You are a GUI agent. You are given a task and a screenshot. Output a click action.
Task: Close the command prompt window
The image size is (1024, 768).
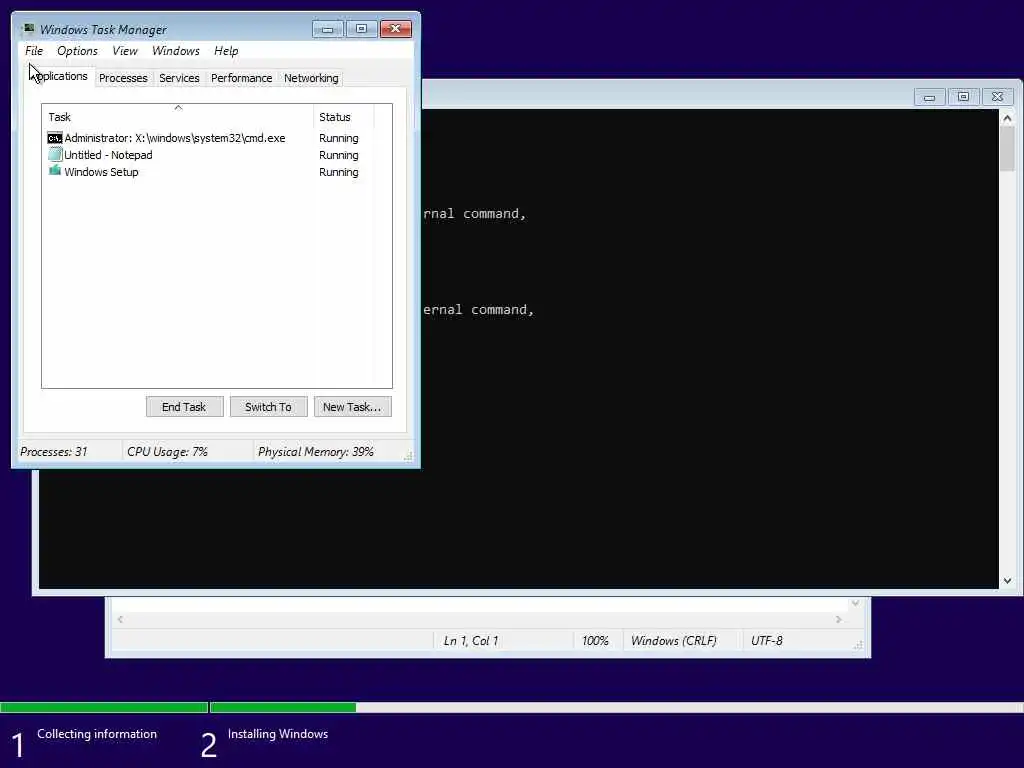pos(997,97)
